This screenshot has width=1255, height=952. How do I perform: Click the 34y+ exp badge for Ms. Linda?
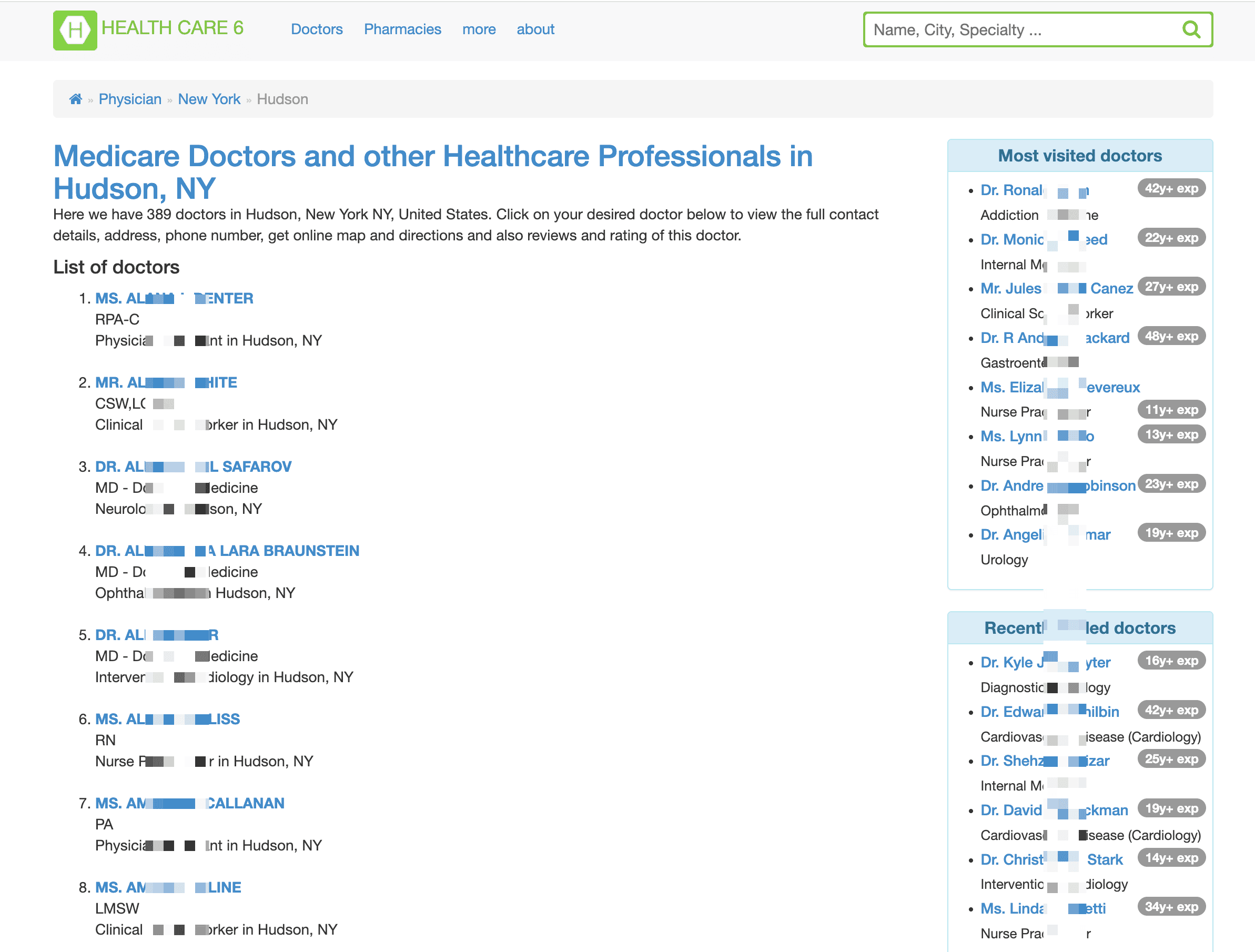coord(1171,907)
